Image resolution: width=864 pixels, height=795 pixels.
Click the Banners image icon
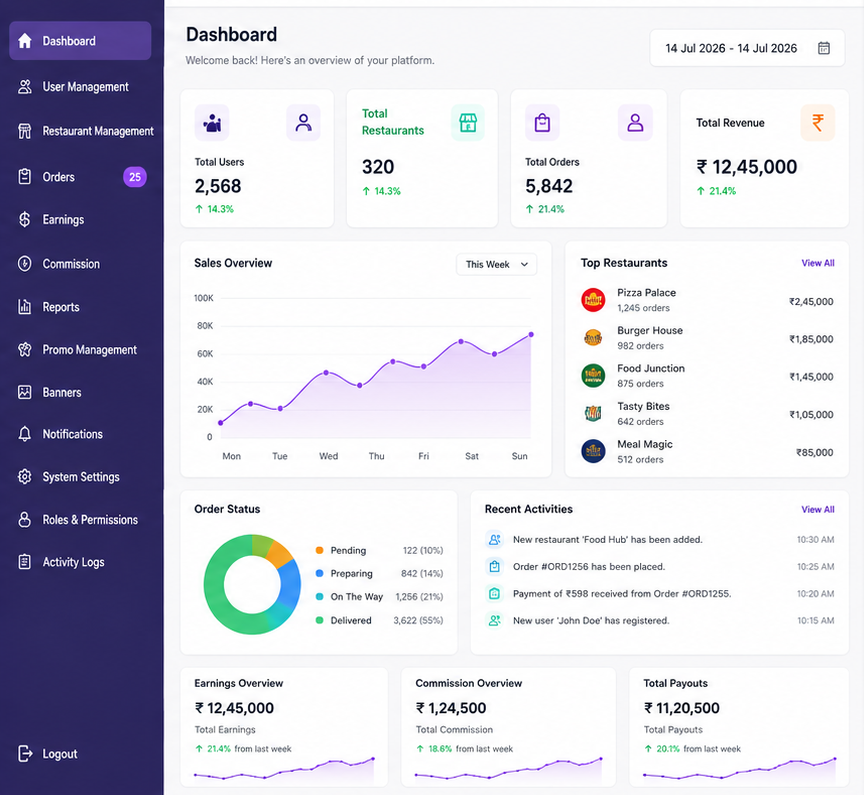coord(25,392)
